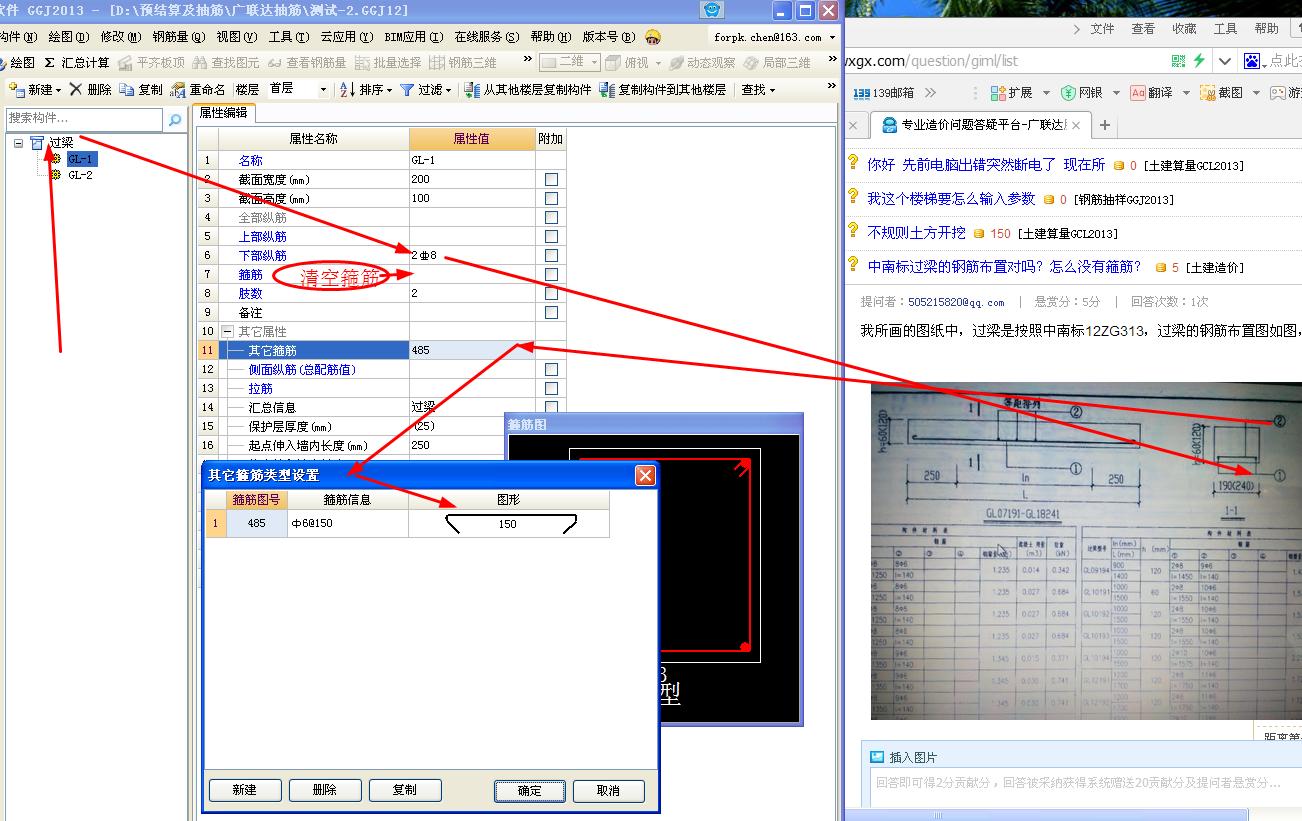
Task: Open the account dropdown next to forpk.chen@163.com
Action: pyautogui.click(x=832, y=37)
